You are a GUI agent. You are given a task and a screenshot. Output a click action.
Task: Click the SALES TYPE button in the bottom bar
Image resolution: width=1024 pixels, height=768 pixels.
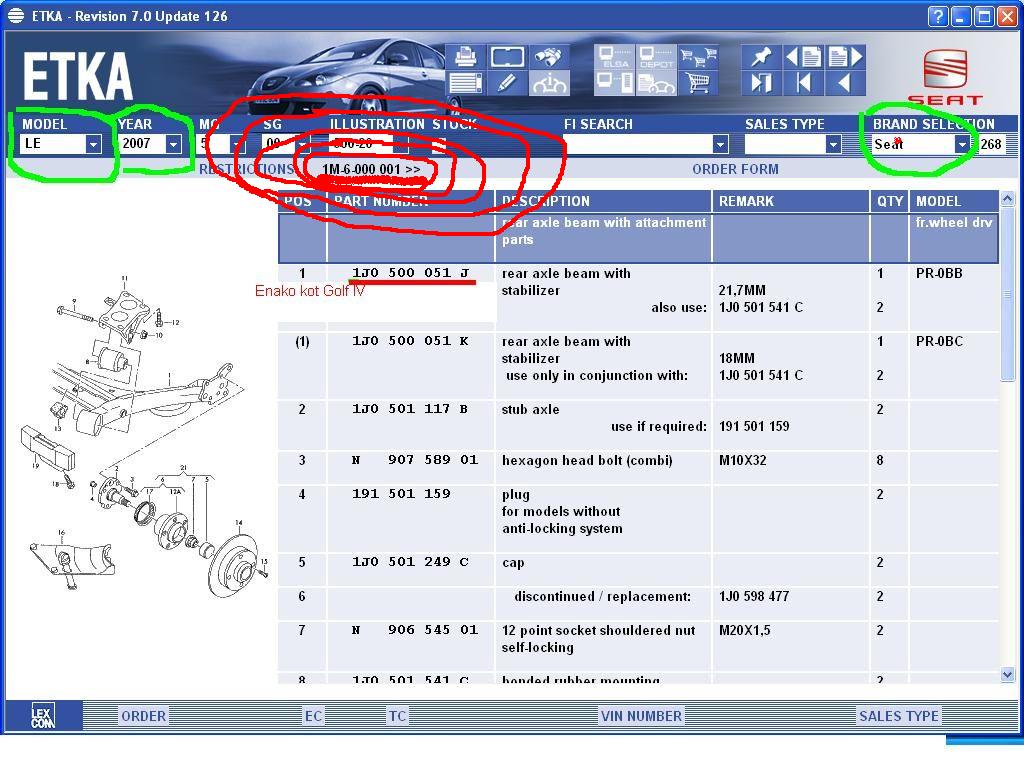pyautogui.click(x=899, y=716)
